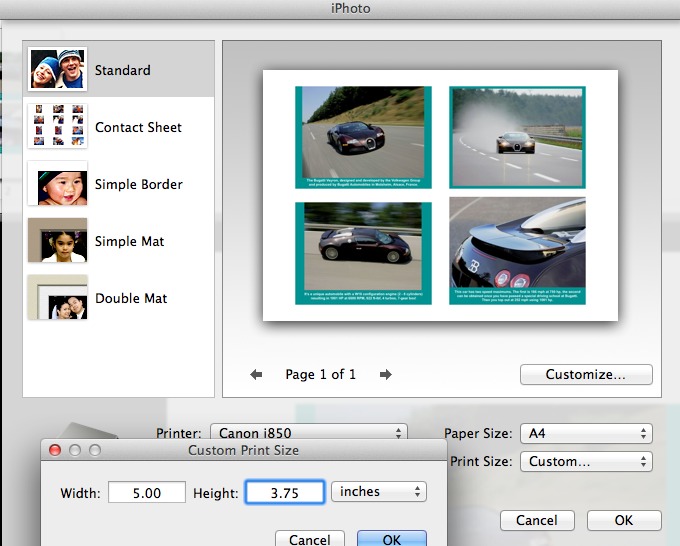Click the top-left car photo in preview
This screenshot has height=546, width=680.
(x=363, y=133)
